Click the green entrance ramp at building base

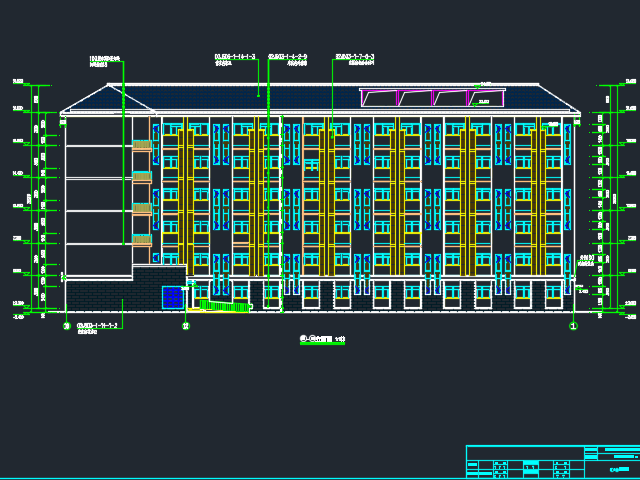click(222, 305)
